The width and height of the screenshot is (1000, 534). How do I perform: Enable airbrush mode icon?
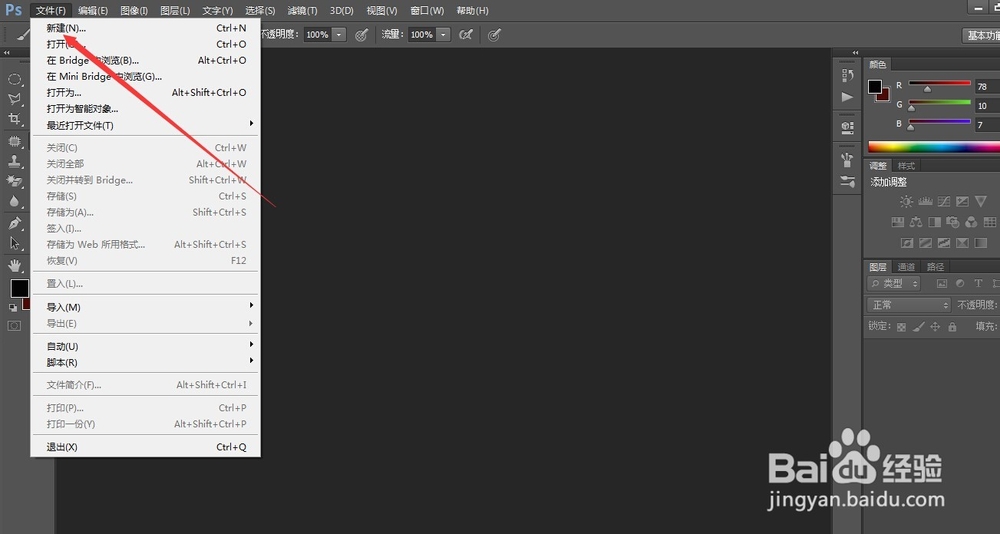tap(466, 35)
